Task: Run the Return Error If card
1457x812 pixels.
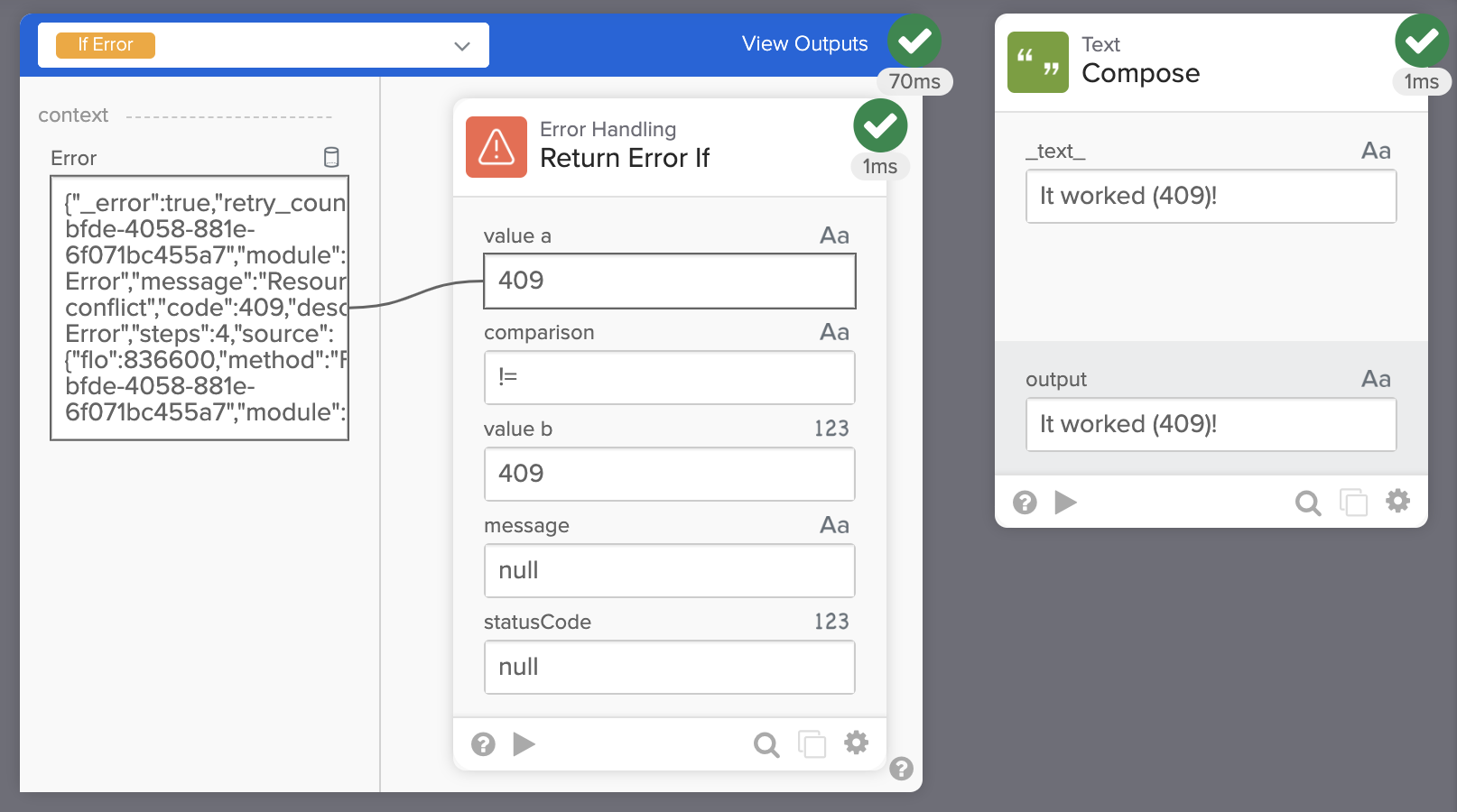Action: point(524,743)
